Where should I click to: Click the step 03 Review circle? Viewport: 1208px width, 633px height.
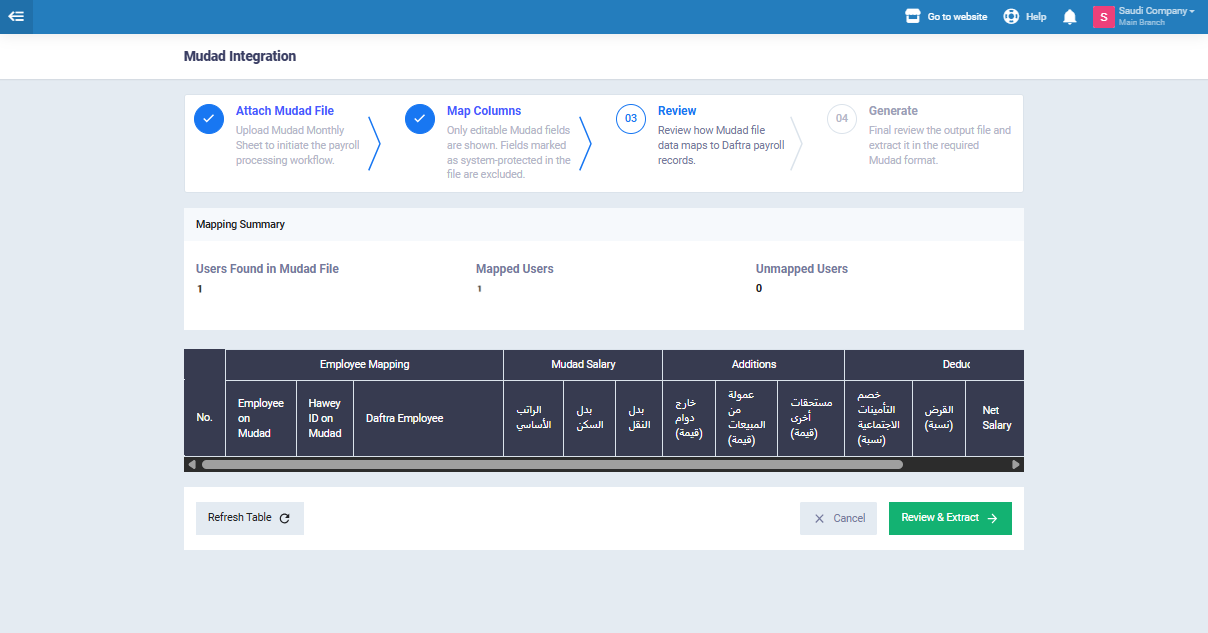(x=631, y=119)
